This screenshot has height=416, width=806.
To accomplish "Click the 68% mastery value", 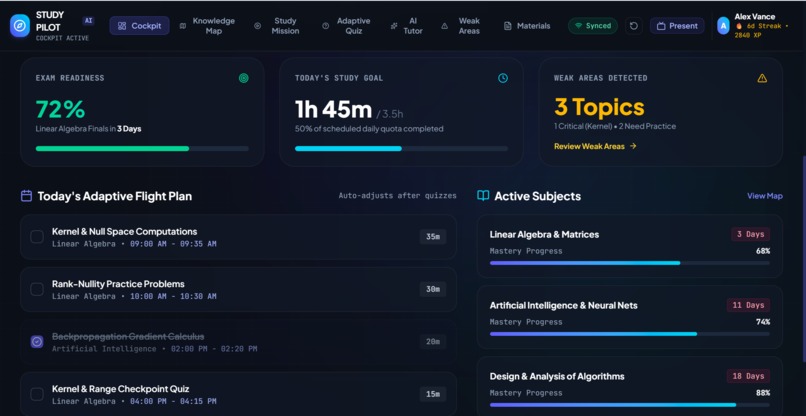I will [x=763, y=251].
